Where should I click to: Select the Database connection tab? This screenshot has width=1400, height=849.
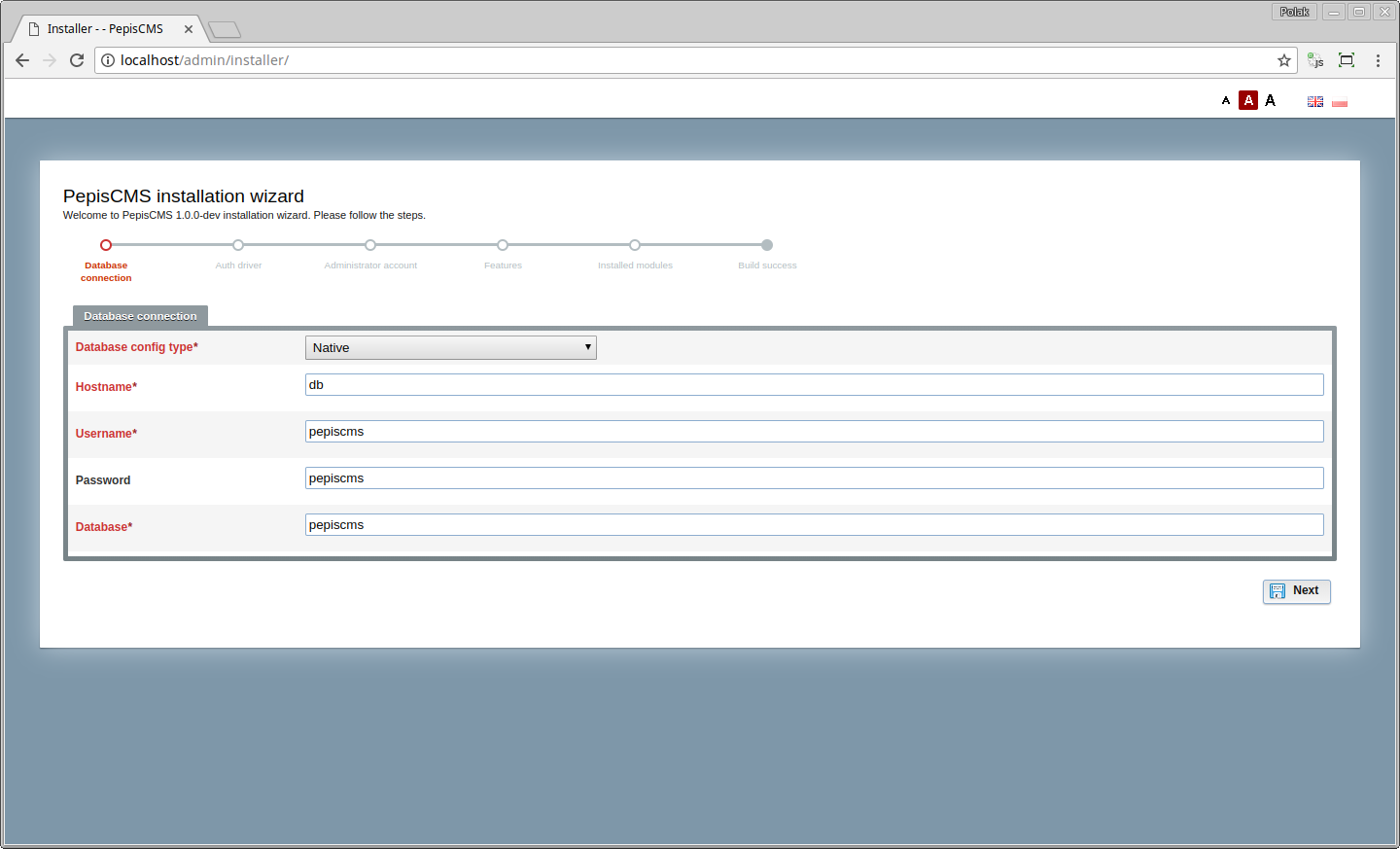[140, 316]
